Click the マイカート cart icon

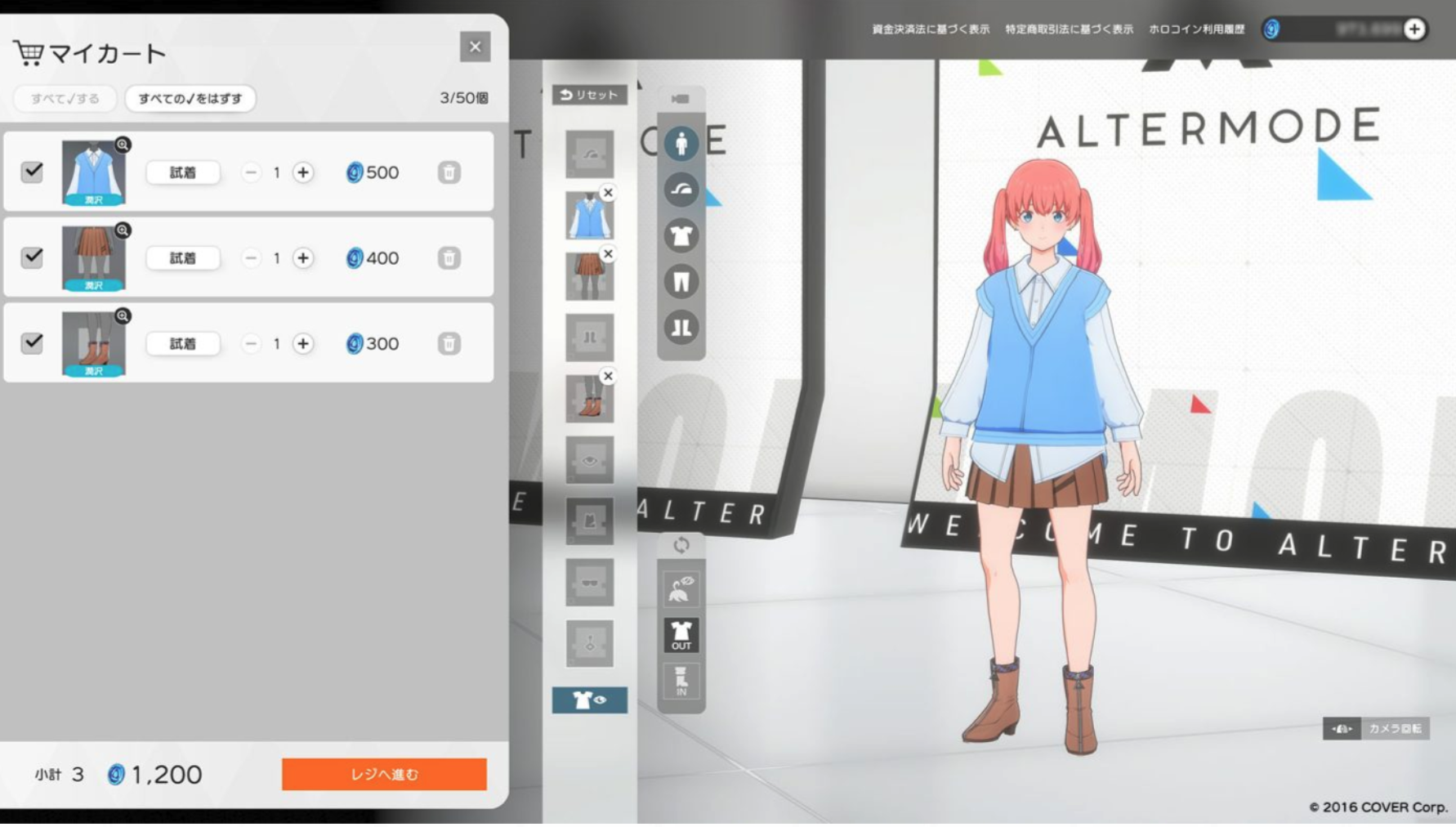pyautogui.click(x=28, y=53)
